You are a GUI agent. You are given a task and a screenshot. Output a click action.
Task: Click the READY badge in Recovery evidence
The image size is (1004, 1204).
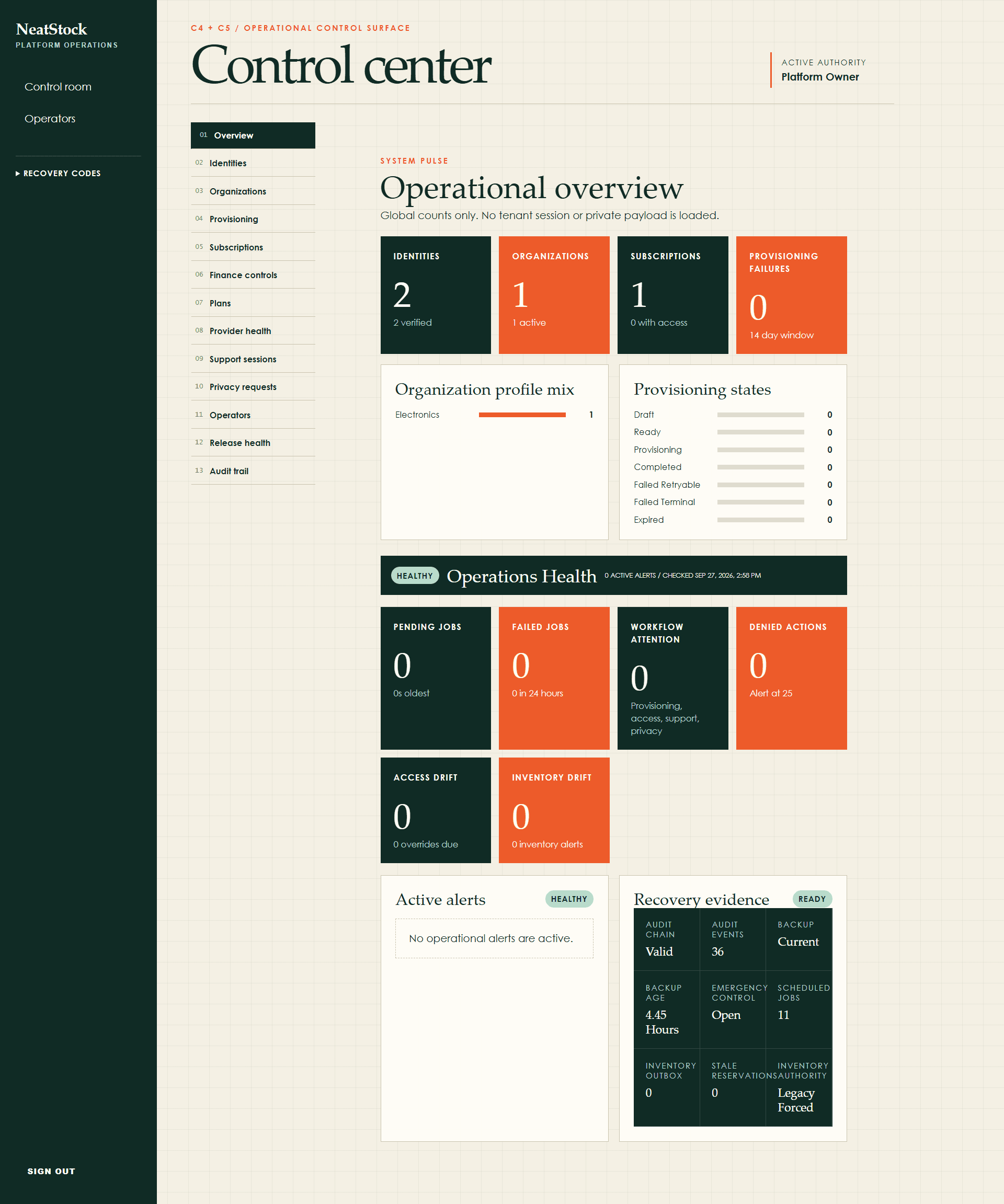(812, 899)
